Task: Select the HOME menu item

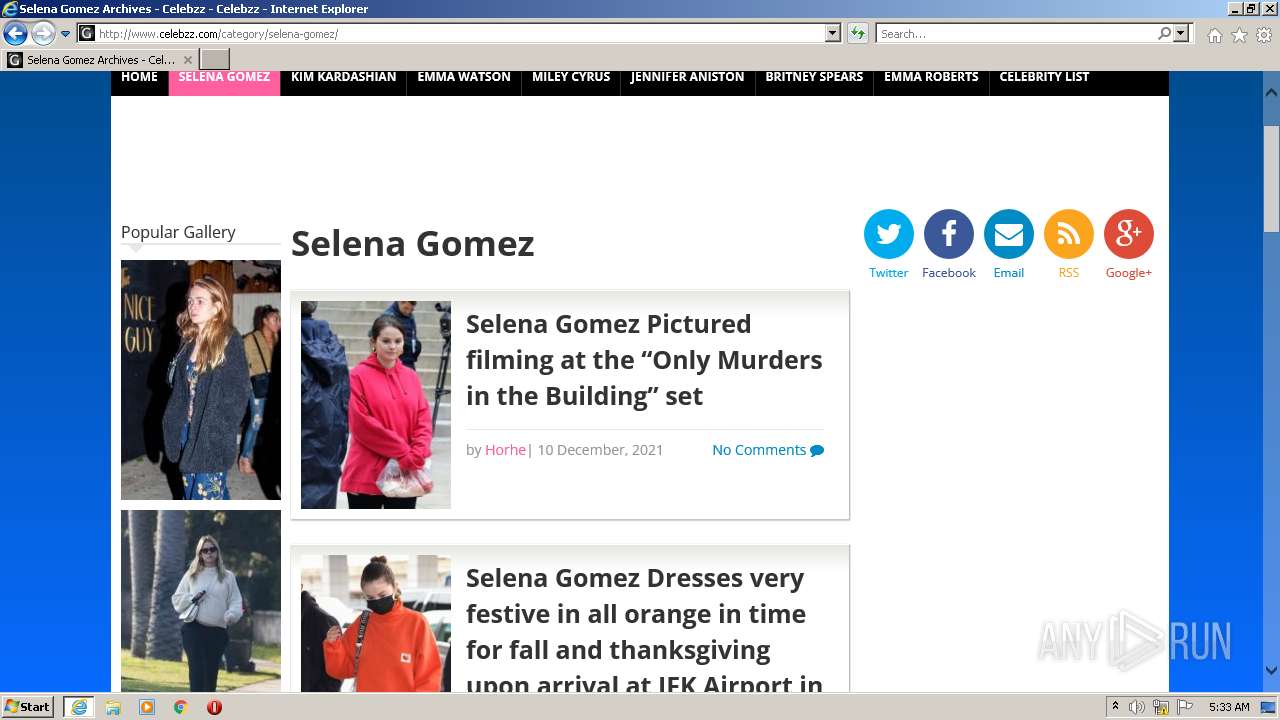Action: pyautogui.click(x=139, y=77)
